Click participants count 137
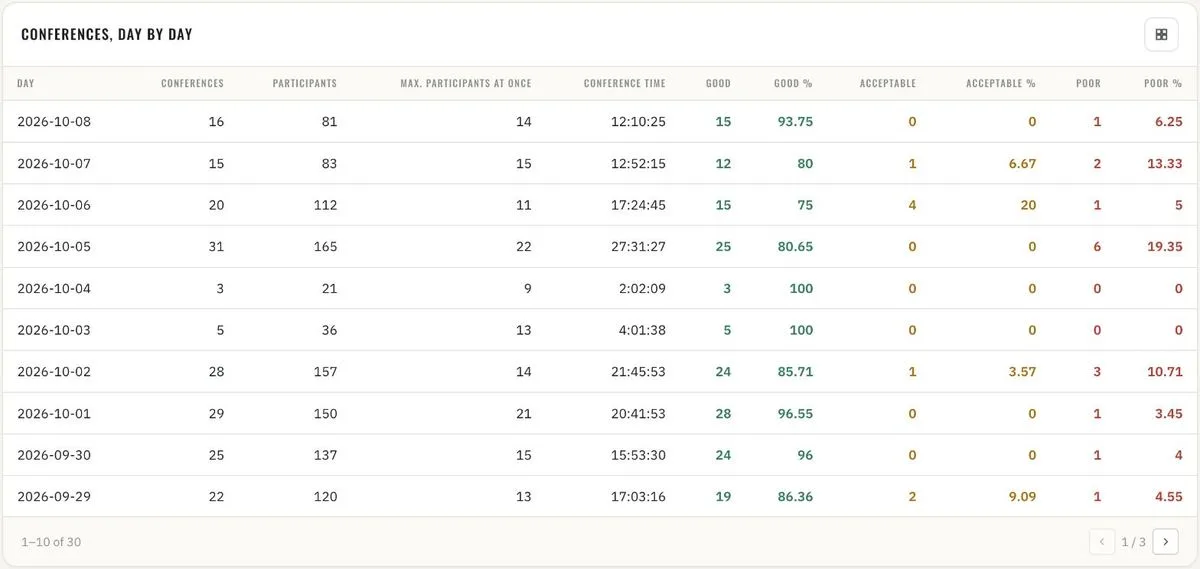This screenshot has height=569, width=1200. click(325, 455)
